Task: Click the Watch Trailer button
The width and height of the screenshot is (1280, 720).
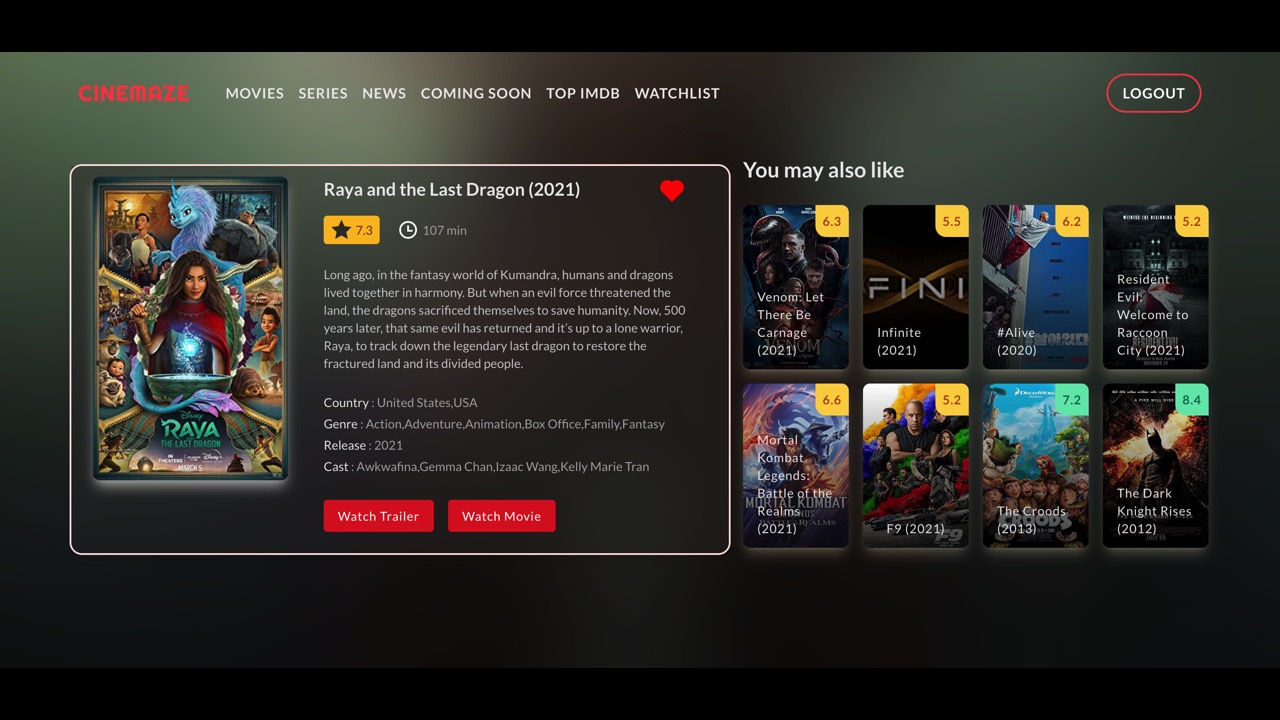Action: pyautogui.click(x=378, y=516)
